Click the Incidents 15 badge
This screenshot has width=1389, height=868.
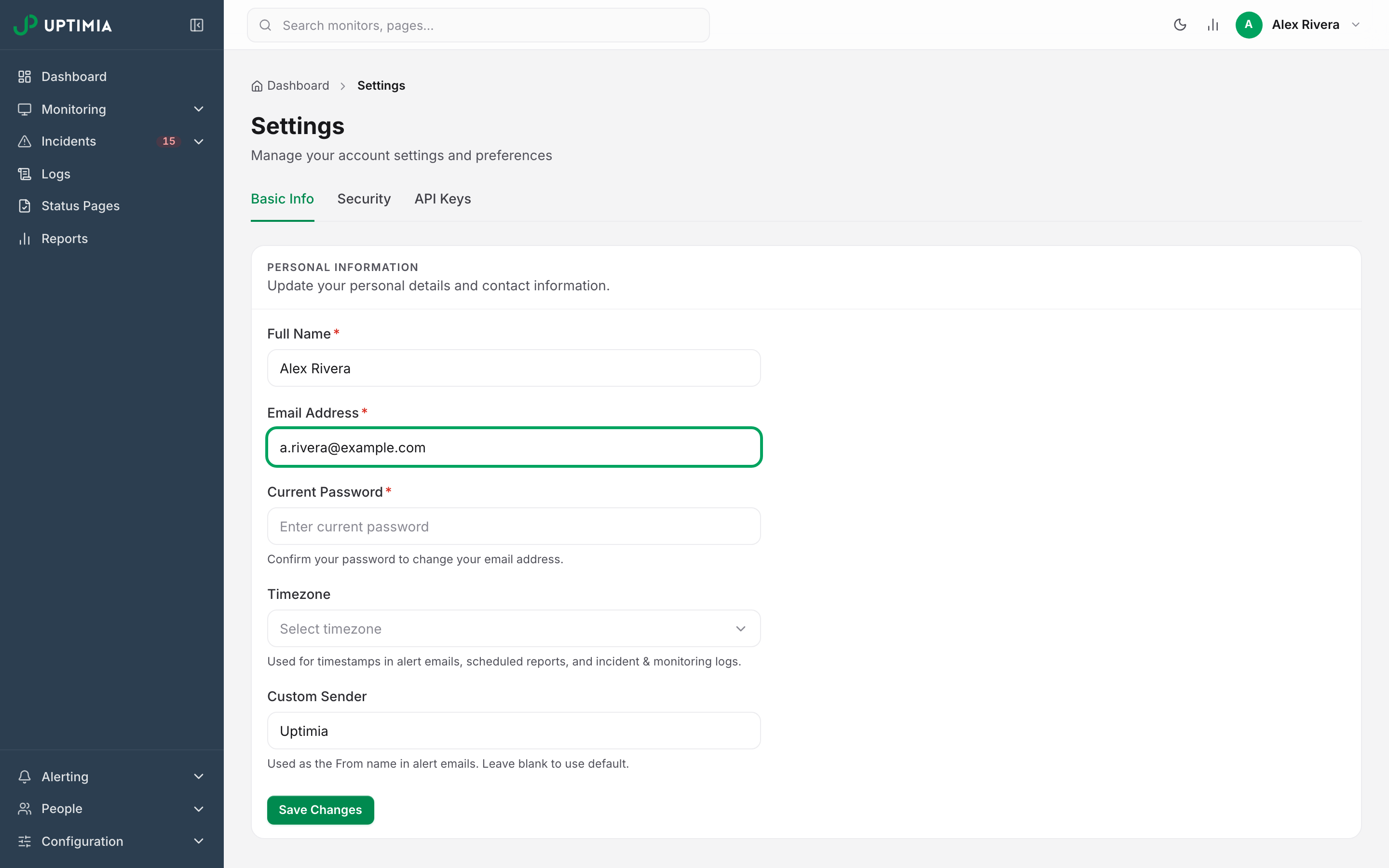click(x=169, y=141)
